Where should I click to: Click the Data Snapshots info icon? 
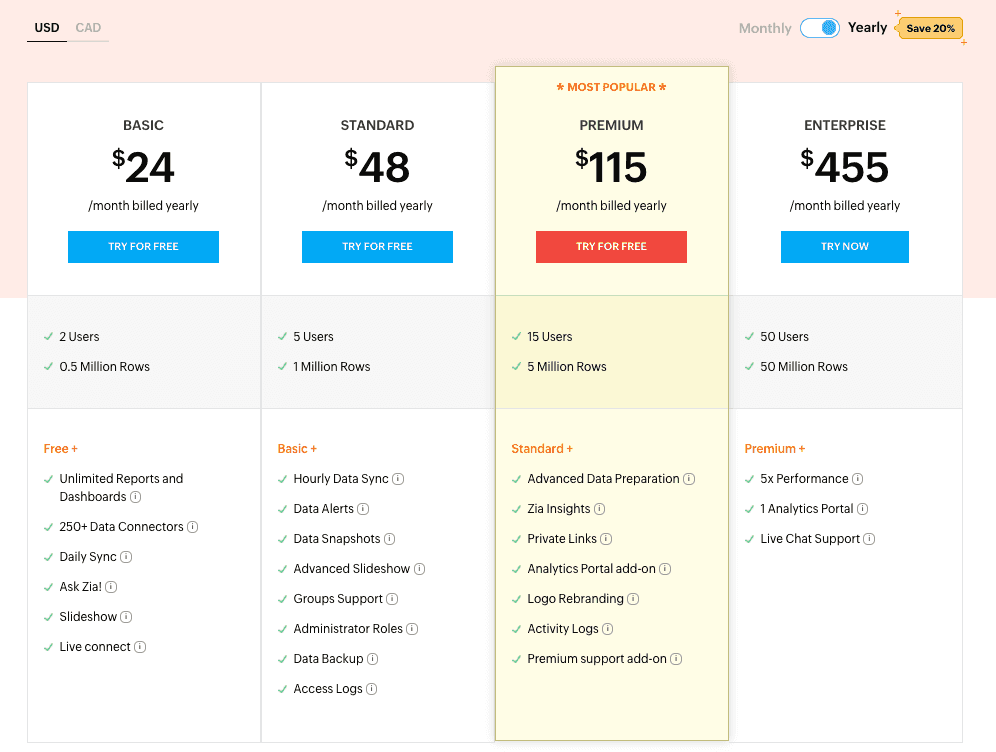[x=389, y=539]
